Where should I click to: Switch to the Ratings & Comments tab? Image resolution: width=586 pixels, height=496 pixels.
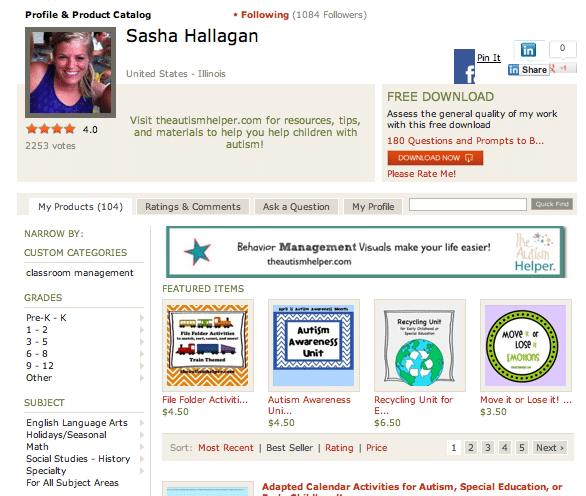[x=193, y=207]
